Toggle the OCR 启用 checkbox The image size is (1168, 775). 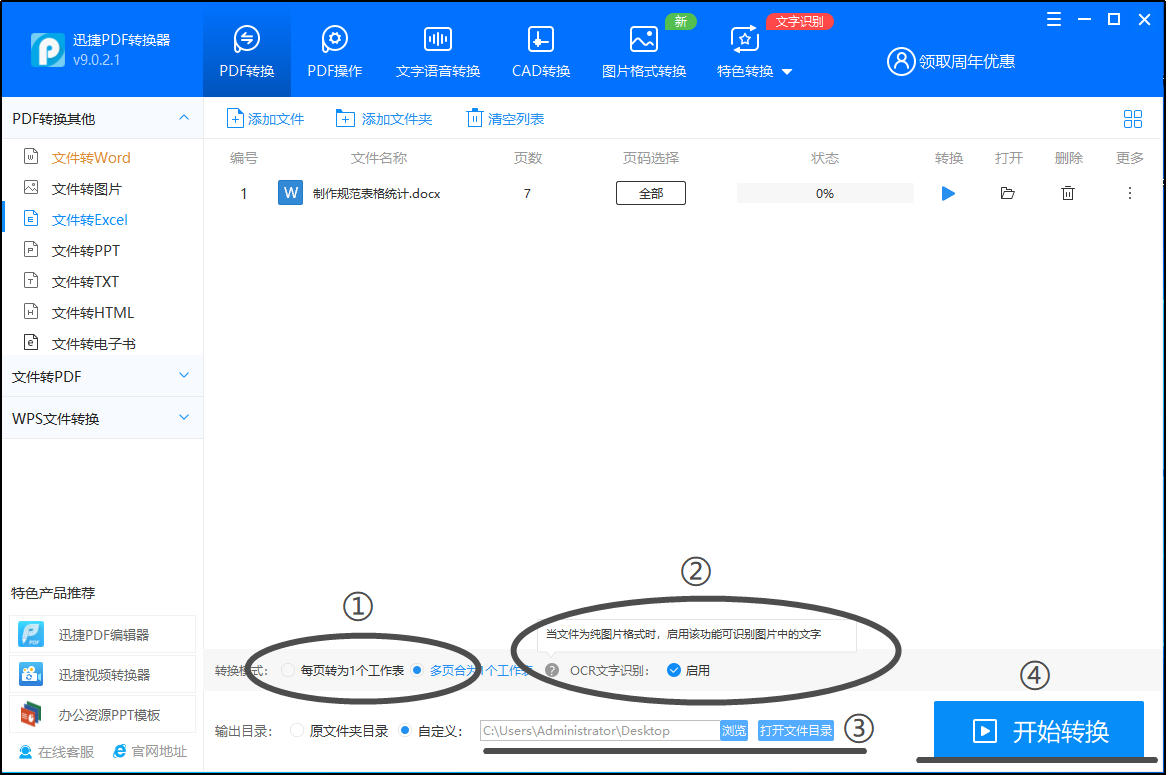click(673, 670)
